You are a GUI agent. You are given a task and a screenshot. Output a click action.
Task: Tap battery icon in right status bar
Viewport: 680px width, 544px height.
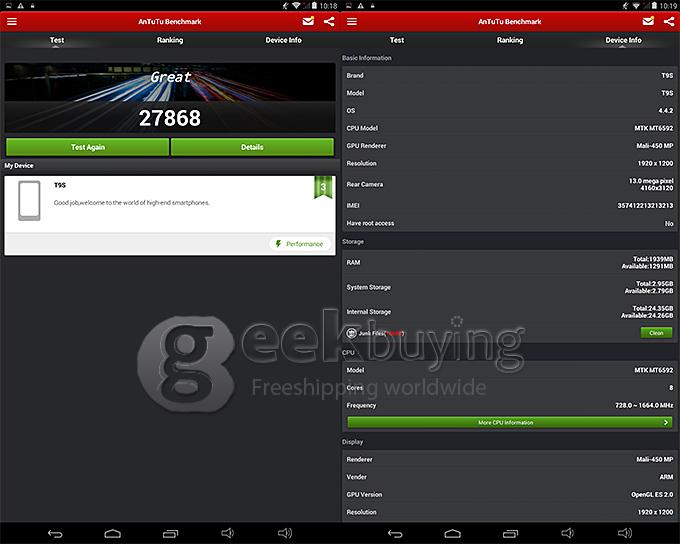click(654, 6)
